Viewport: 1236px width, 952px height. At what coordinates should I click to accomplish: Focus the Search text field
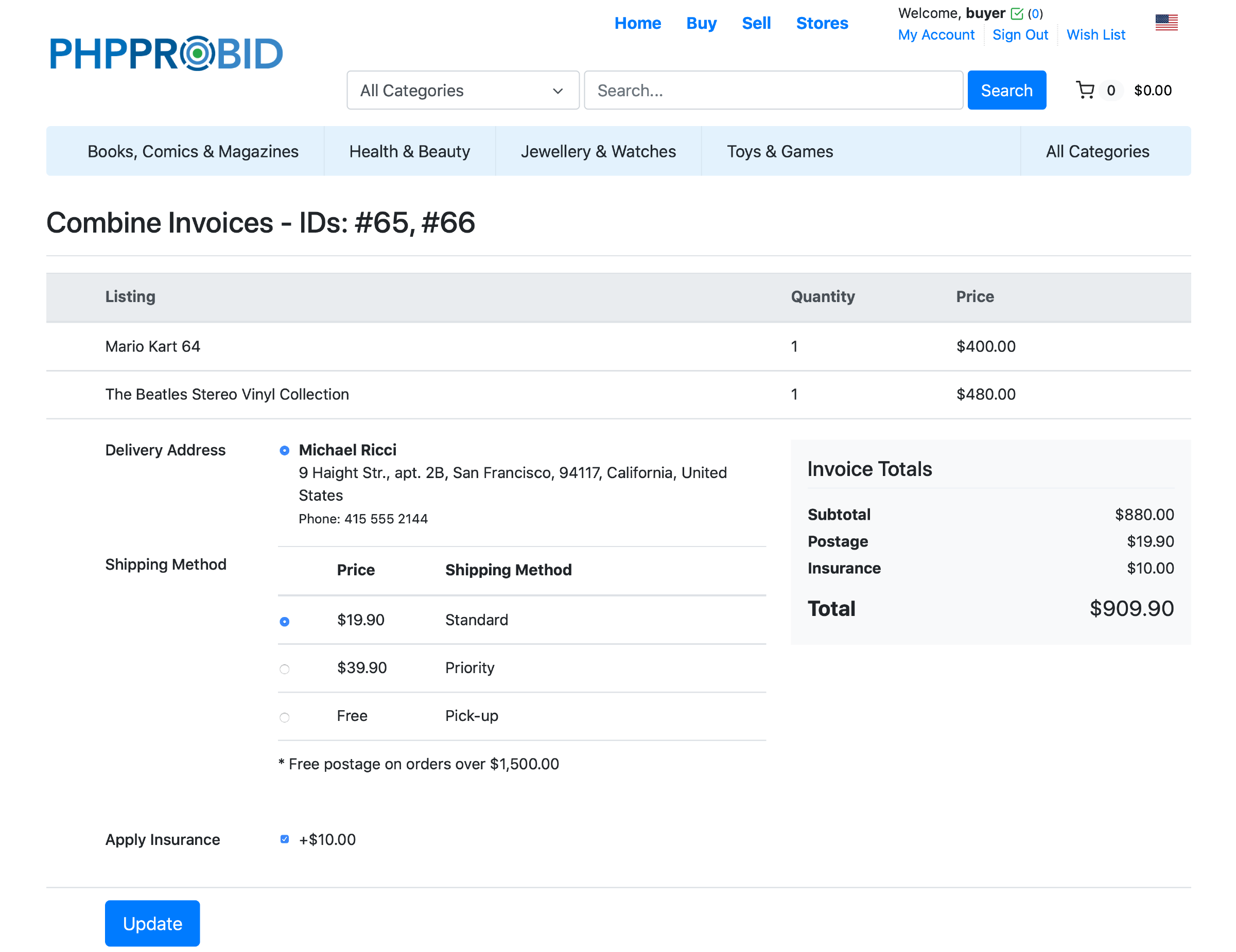tap(773, 91)
